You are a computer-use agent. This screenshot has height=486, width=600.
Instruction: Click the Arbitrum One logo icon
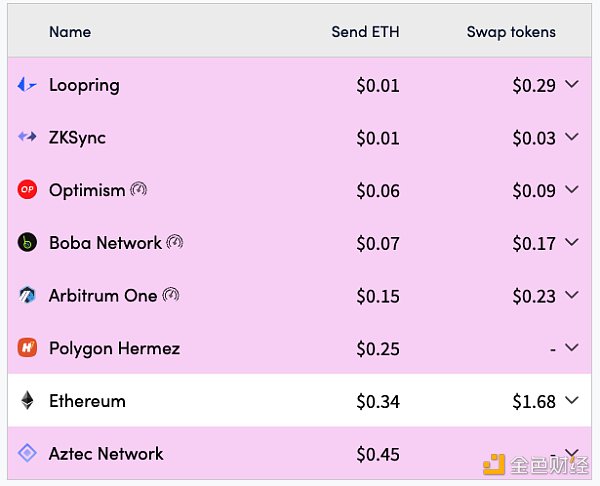pos(27,295)
